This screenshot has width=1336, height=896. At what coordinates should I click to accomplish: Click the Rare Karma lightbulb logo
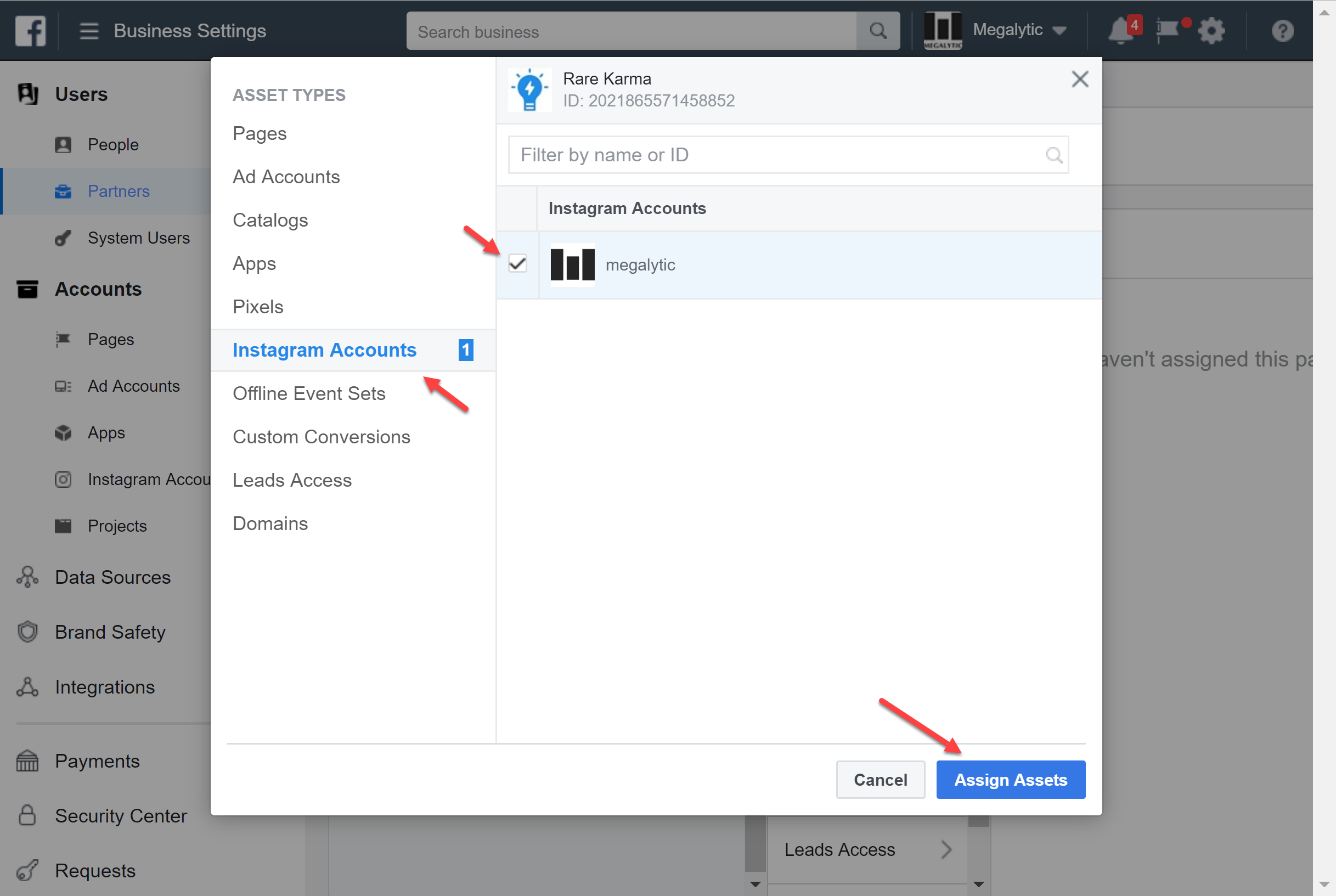tap(529, 90)
